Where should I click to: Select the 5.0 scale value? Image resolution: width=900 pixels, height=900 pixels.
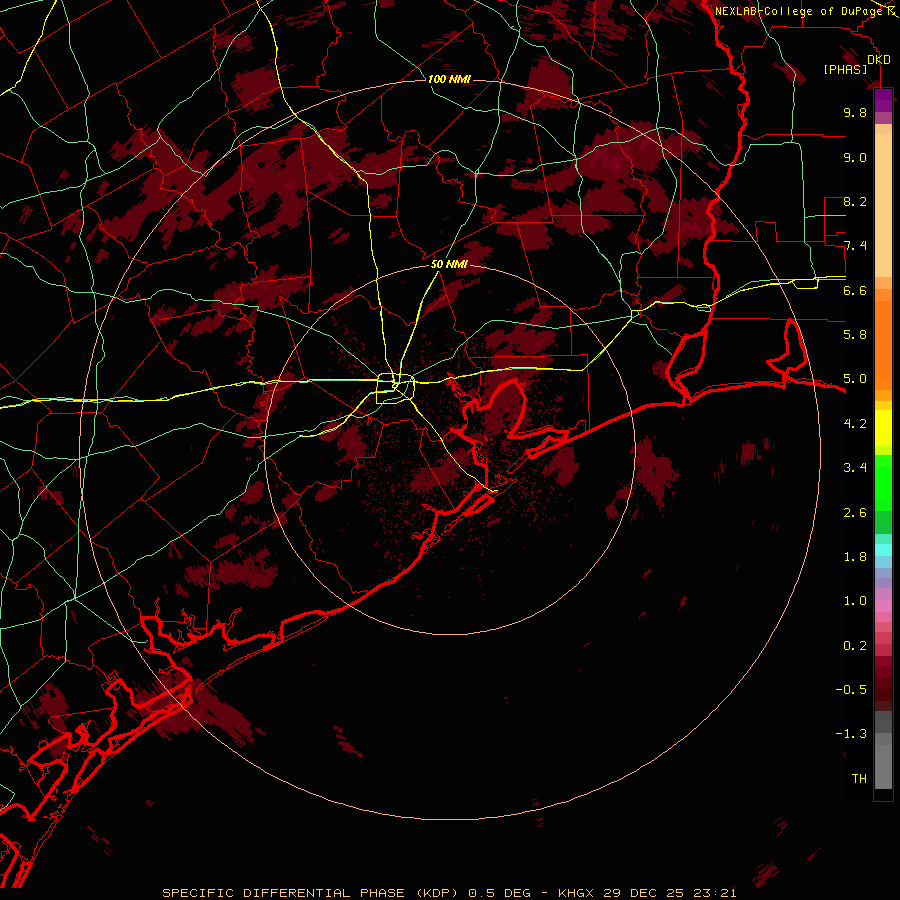(855, 379)
